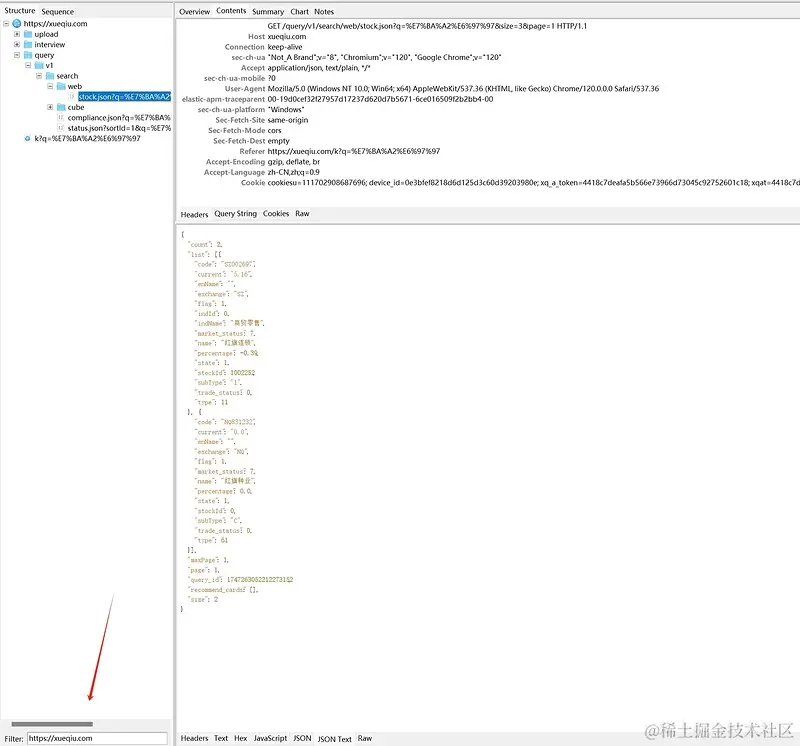Click the Host xueqiu.com header row

click(x=277, y=37)
